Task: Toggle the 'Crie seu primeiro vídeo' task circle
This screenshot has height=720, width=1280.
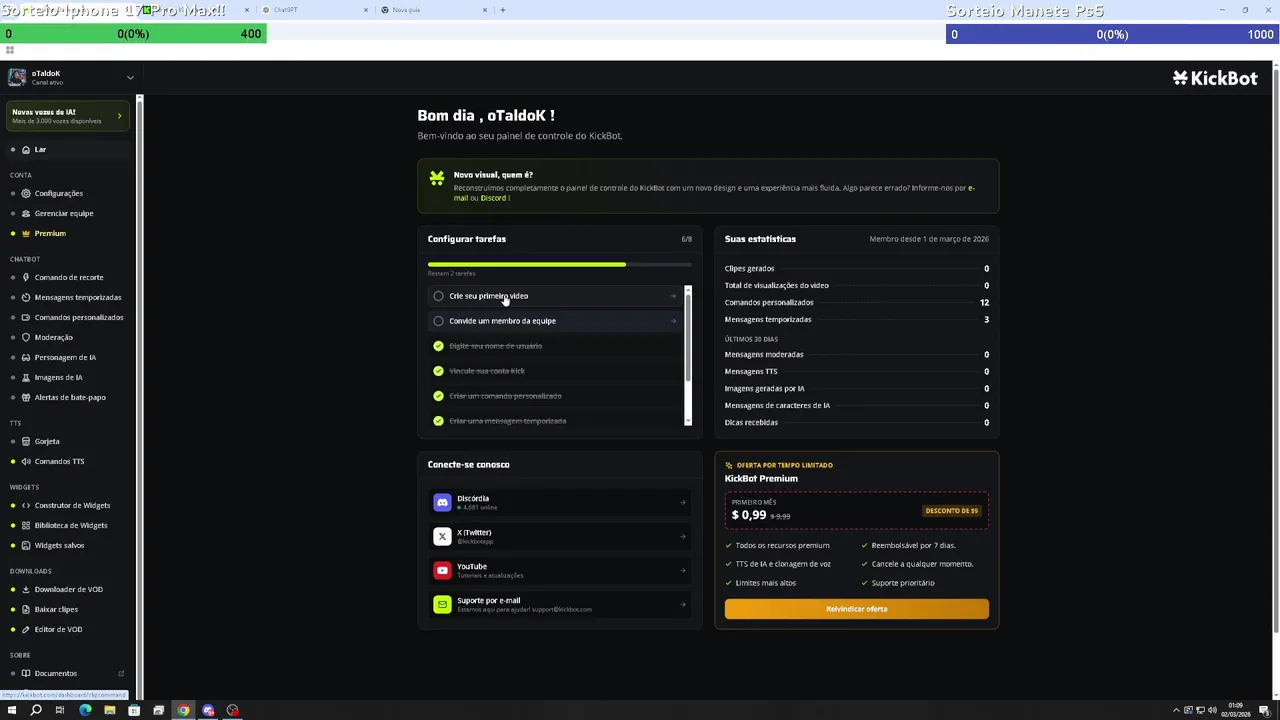Action: coord(438,296)
